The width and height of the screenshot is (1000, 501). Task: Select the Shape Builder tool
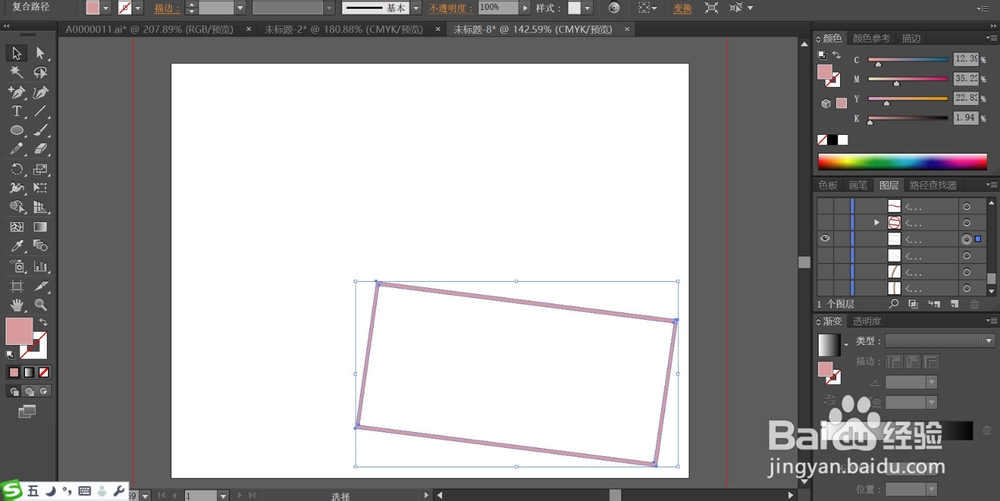coord(17,207)
